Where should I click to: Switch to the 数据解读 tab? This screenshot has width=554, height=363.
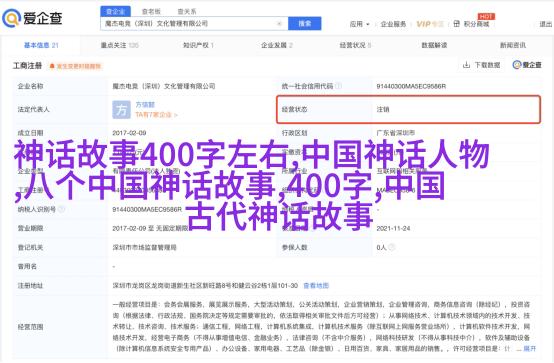(x=434, y=45)
